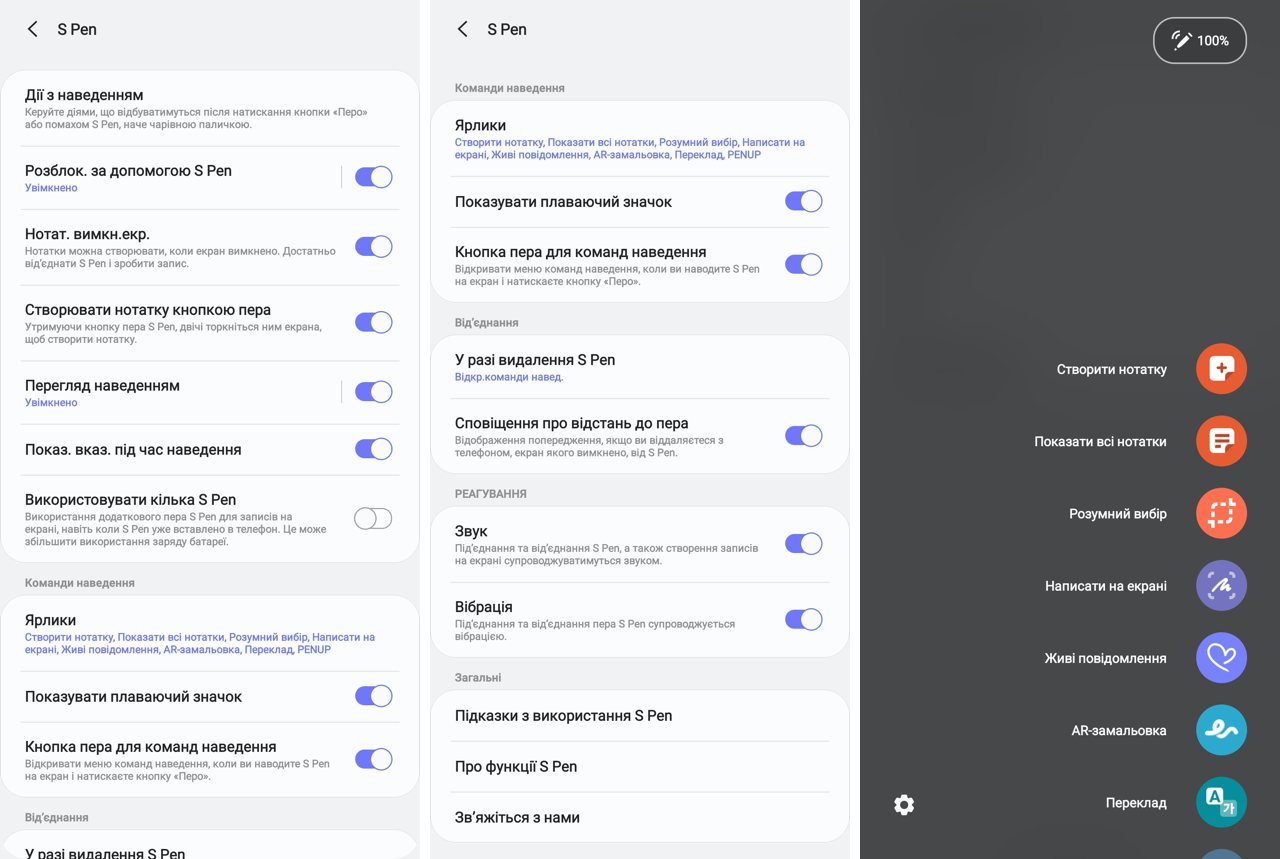
Task: Open the У разі видалення S Pen option in the middle screen
Action: coord(640,367)
